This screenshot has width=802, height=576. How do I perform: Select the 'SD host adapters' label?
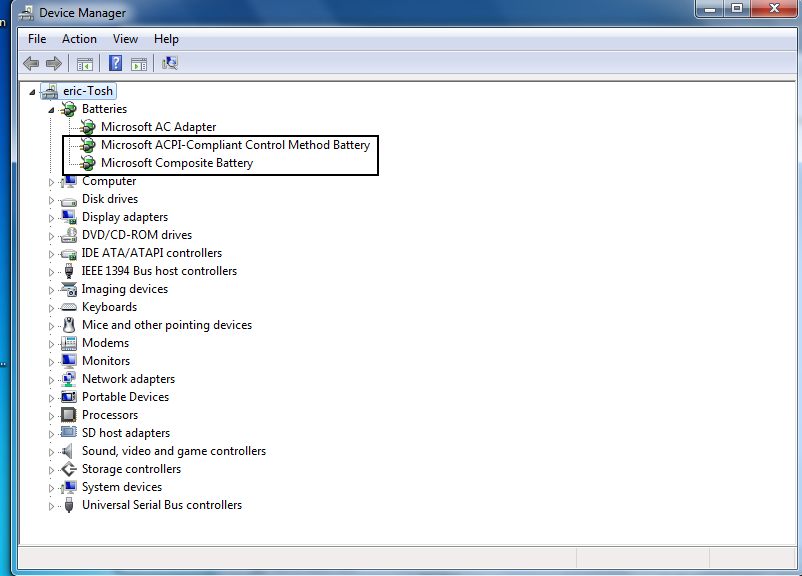click(x=126, y=433)
